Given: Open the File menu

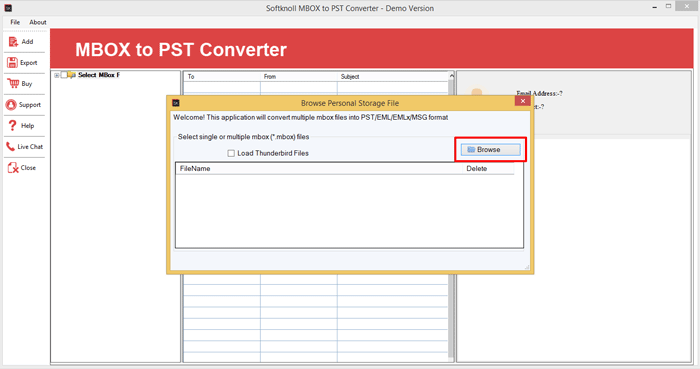Looking at the screenshot, I should [15, 22].
